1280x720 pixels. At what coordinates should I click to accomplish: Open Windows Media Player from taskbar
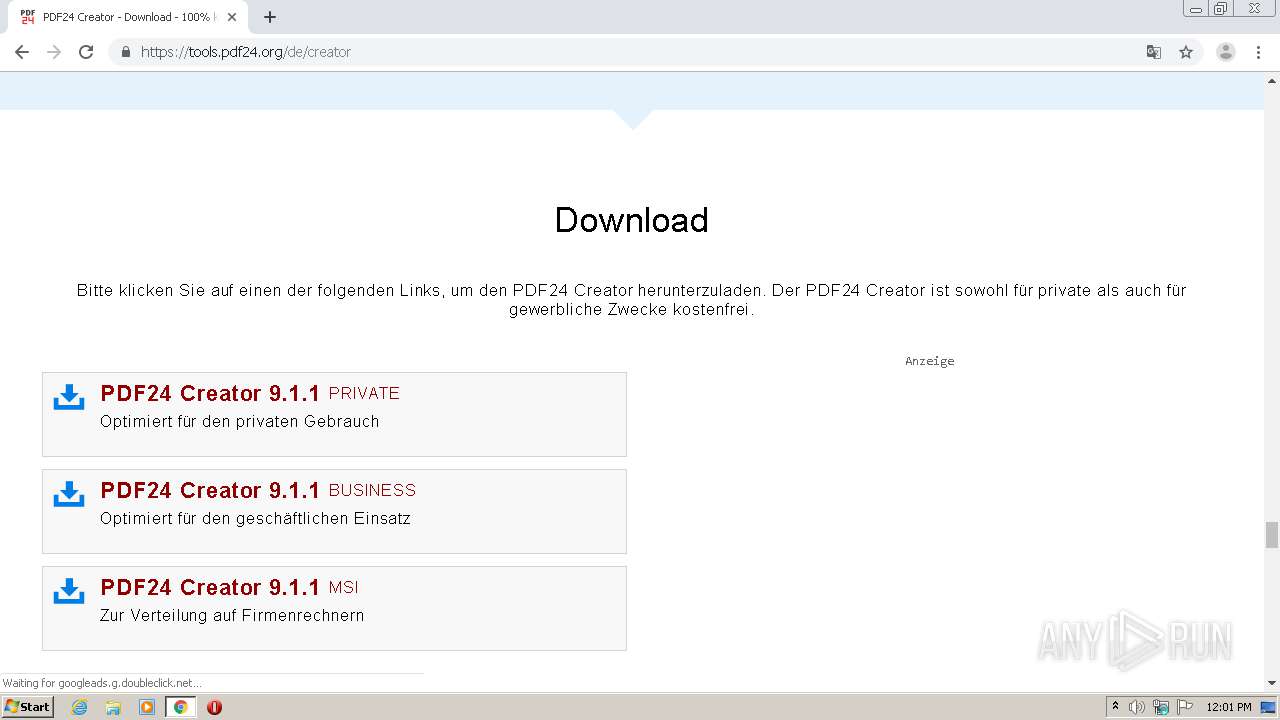147,707
